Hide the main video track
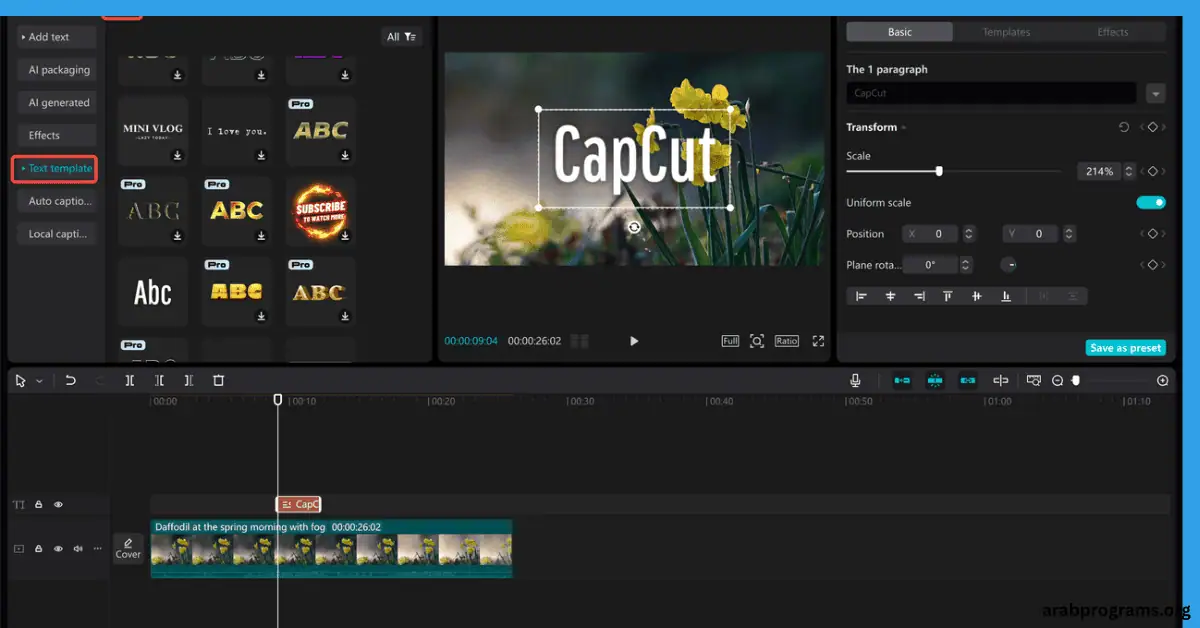This screenshot has width=1200, height=628. tap(58, 549)
